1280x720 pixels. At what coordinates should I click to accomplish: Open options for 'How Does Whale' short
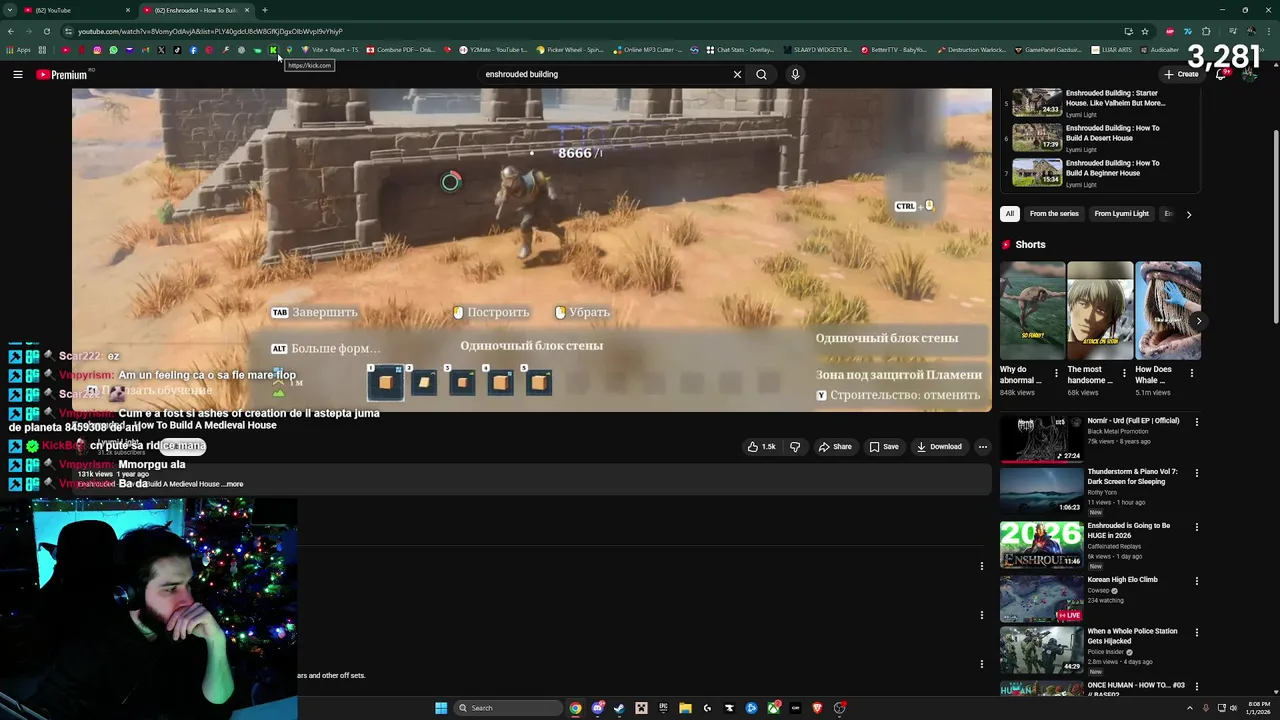point(1191,372)
